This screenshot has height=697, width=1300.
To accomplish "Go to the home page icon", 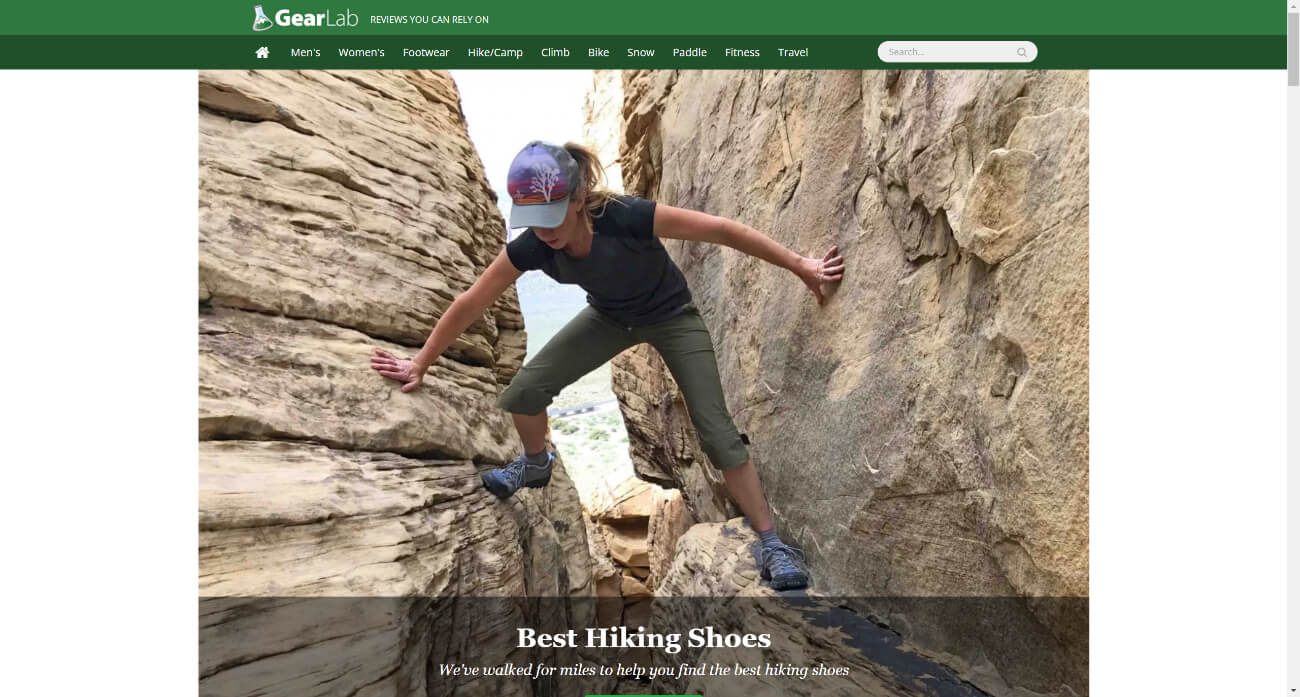I will (x=262, y=52).
